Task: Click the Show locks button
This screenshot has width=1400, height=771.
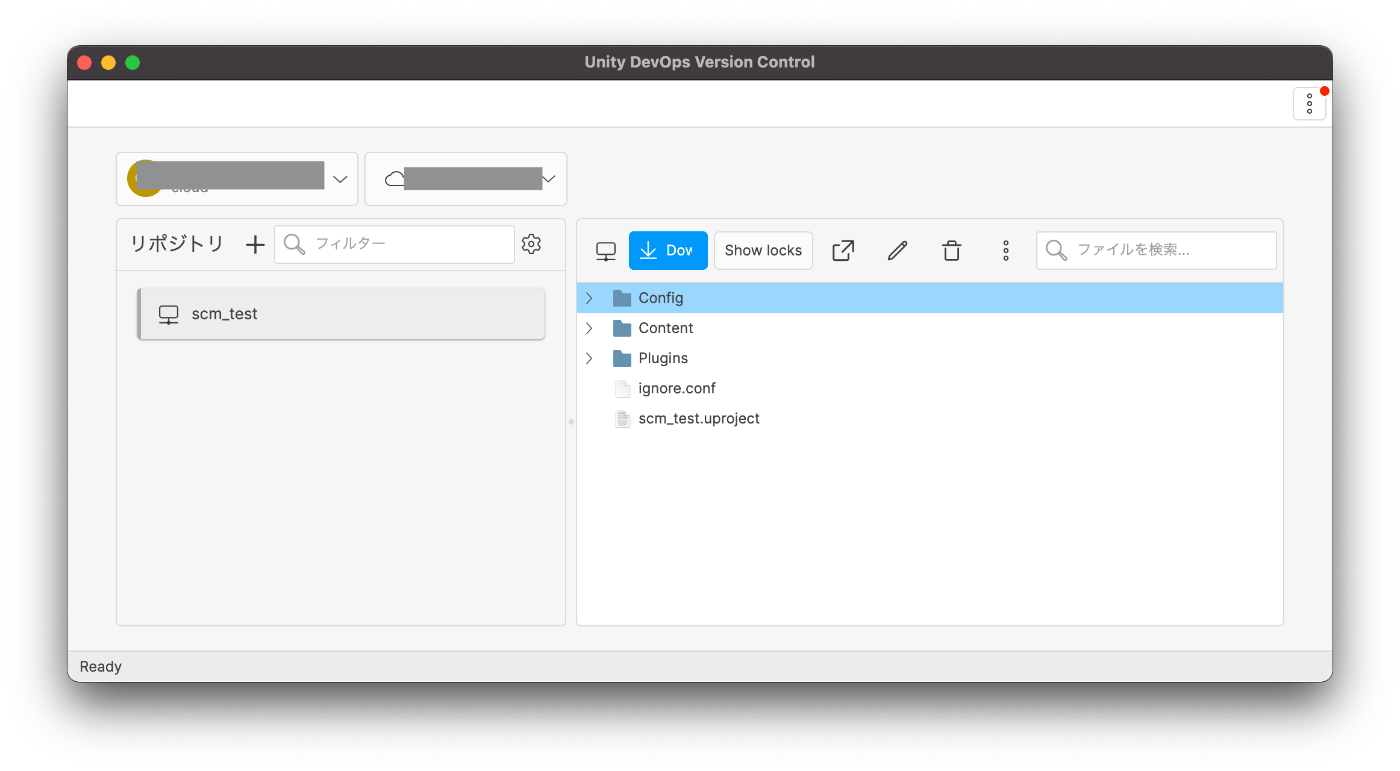Action: [x=763, y=251]
